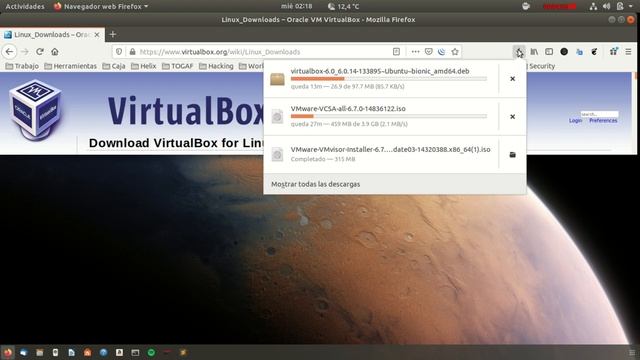Click the VirtualBox cube logo
Image resolution: width=640 pixels, height=360 pixels.
pyautogui.click(x=35, y=109)
